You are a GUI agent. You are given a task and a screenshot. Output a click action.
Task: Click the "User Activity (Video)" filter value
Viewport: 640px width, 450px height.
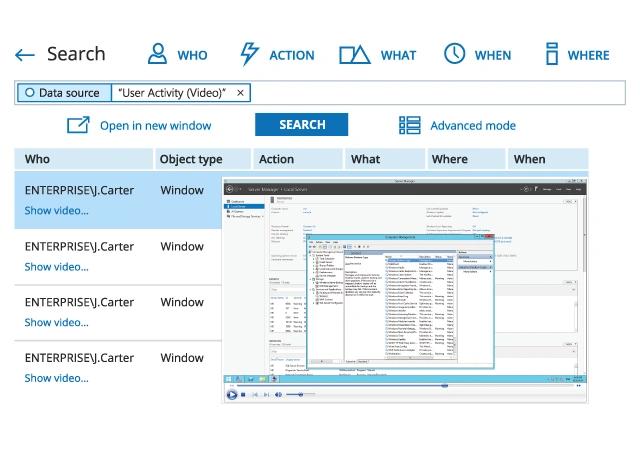(x=172, y=93)
